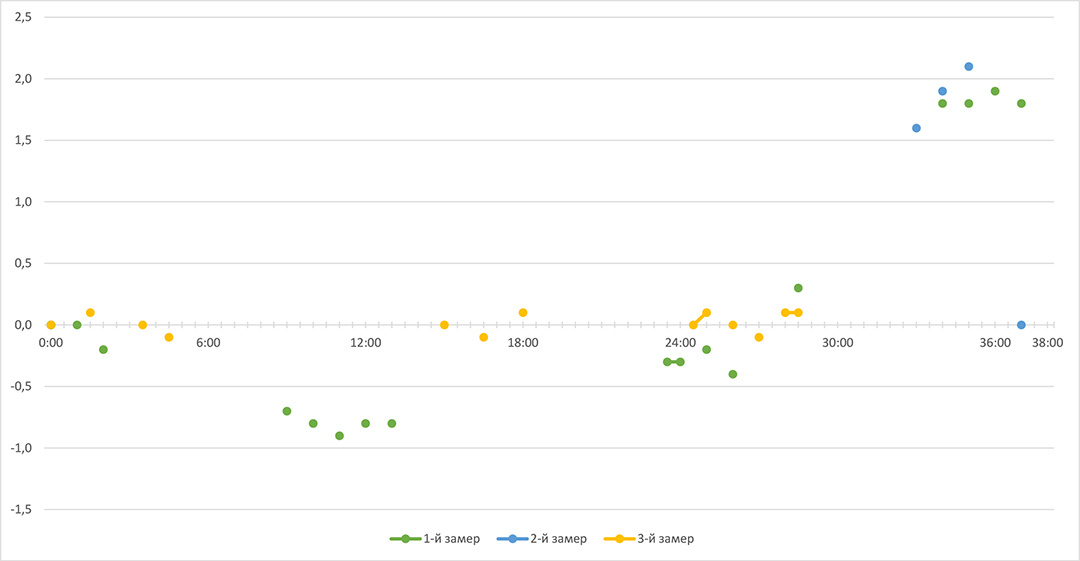
Task: Select the "38:00" axis label
Action: pos(1047,343)
